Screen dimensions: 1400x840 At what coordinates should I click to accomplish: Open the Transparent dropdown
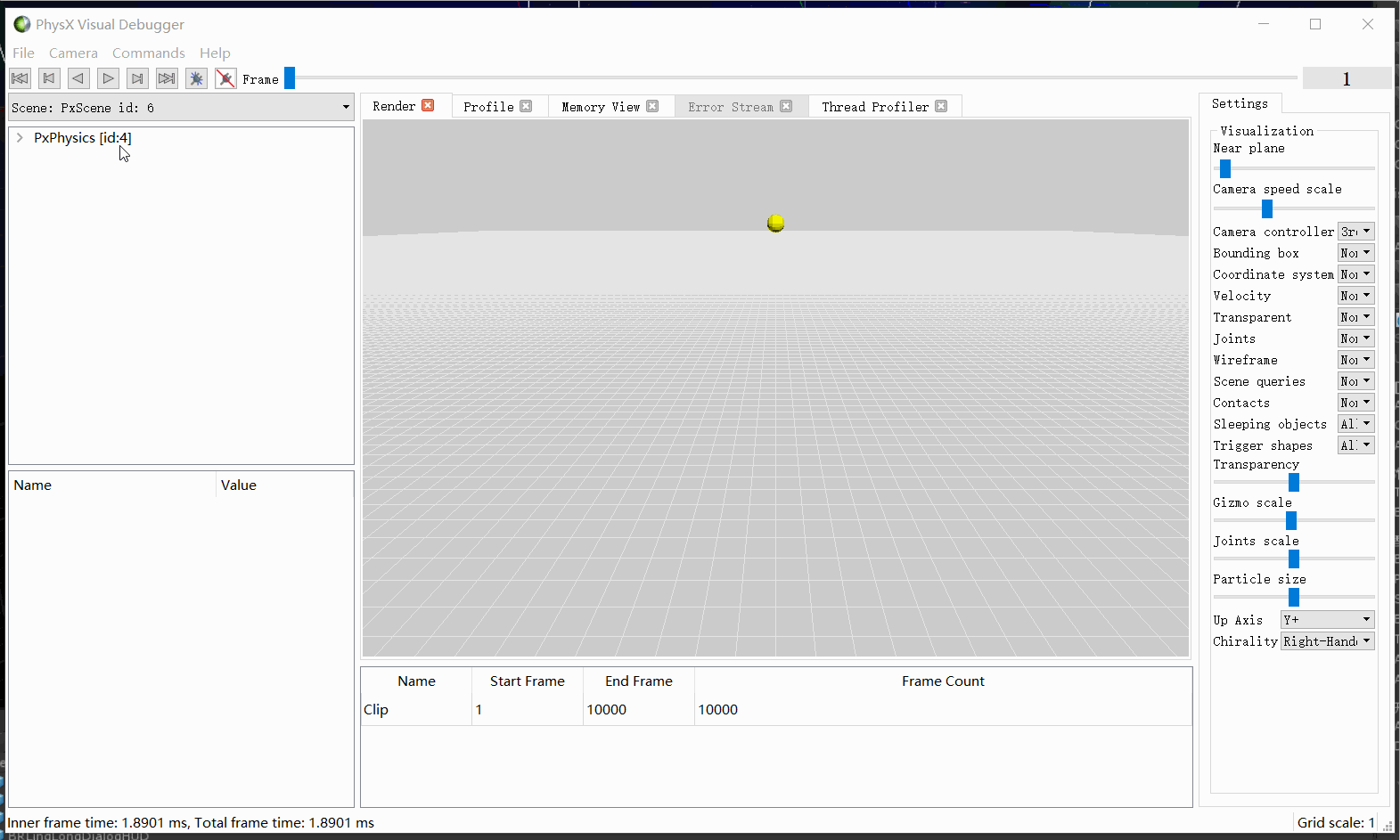click(x=1355, y=317)
